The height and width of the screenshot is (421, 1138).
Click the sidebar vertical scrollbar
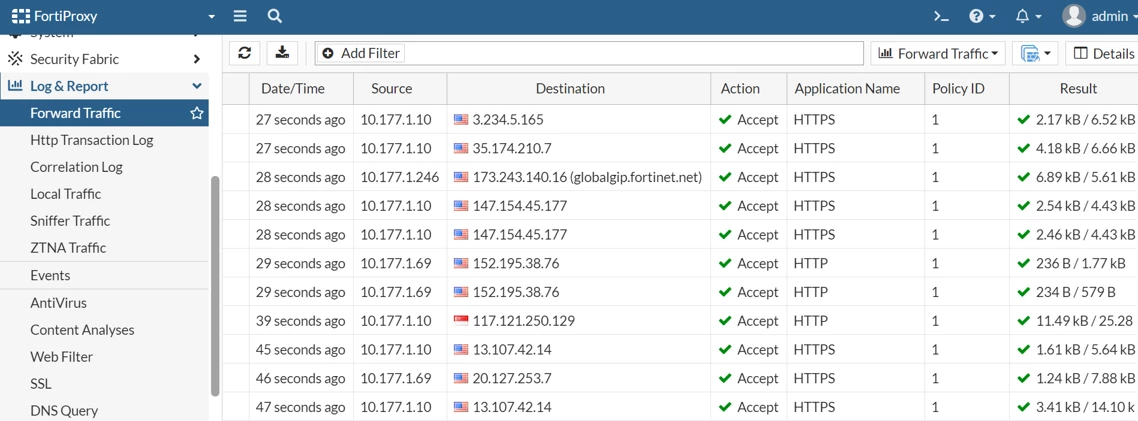coord(215,285)
